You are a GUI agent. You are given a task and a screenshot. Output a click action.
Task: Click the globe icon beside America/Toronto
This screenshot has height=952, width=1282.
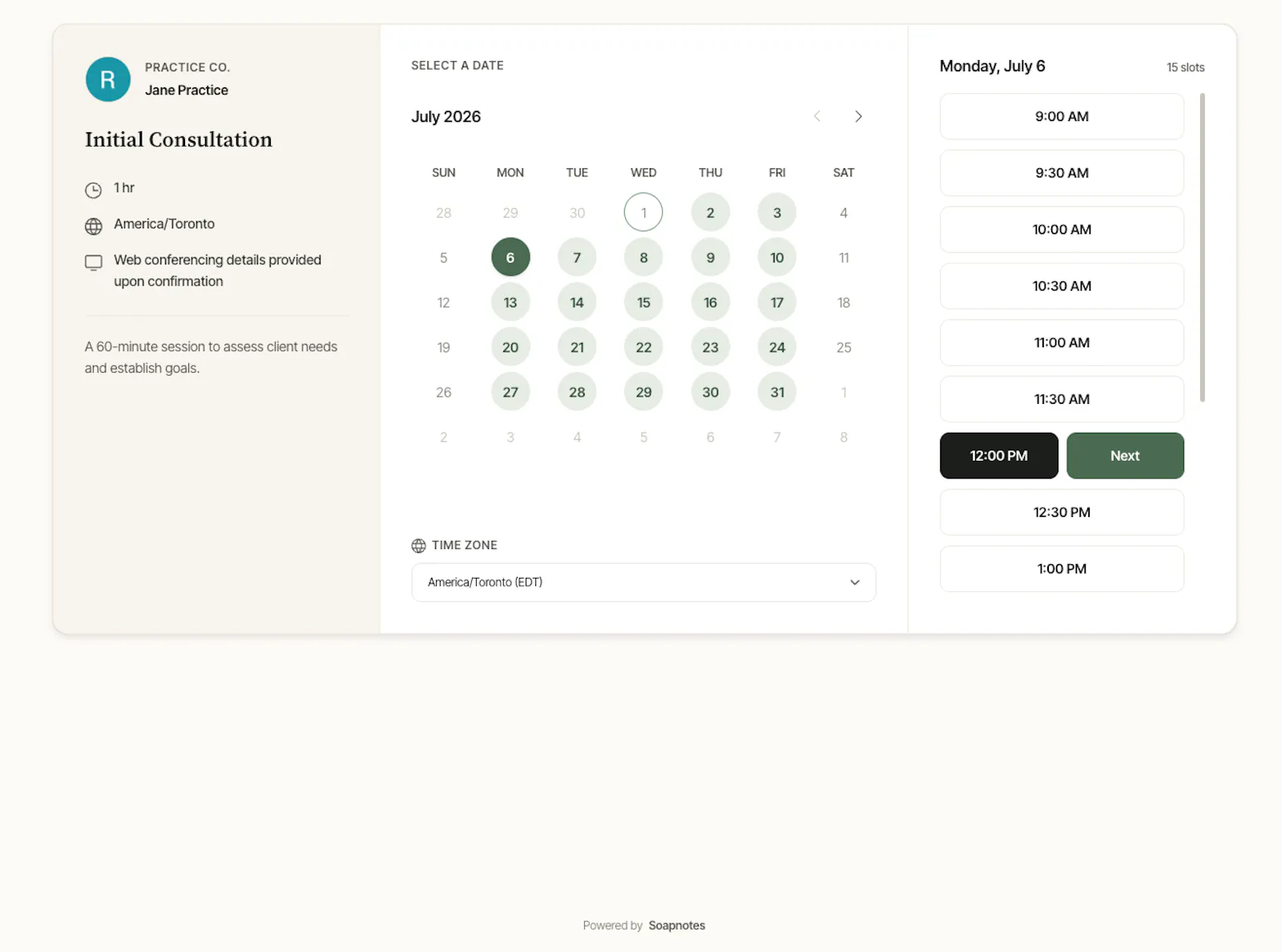(x=94, y=226)
